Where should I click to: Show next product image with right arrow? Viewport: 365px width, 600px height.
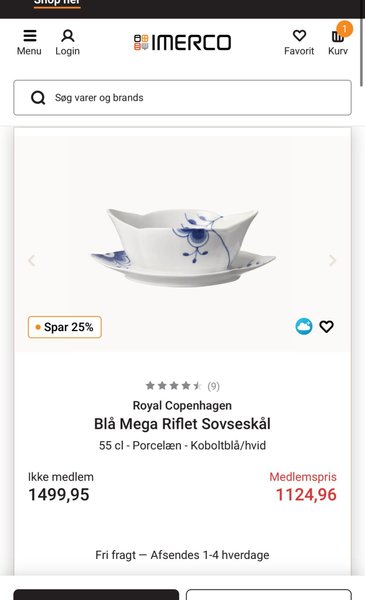tap(332, 261)
